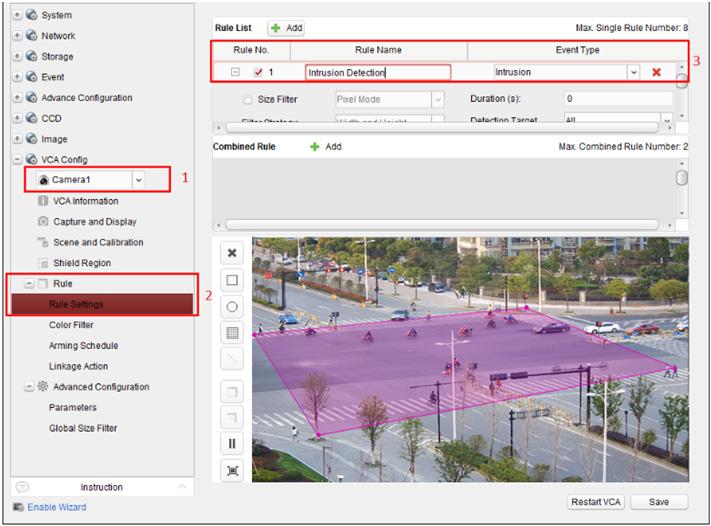Collapse the VCA Config tree node
The image size is (711, 526).
(17, 159)
